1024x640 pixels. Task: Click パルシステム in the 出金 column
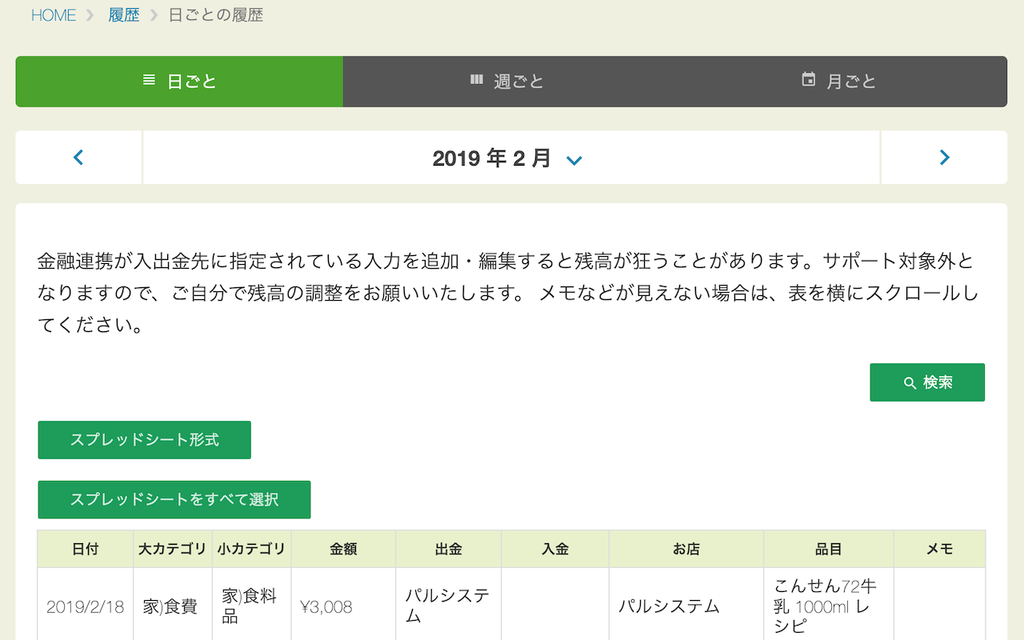point(447,606)
